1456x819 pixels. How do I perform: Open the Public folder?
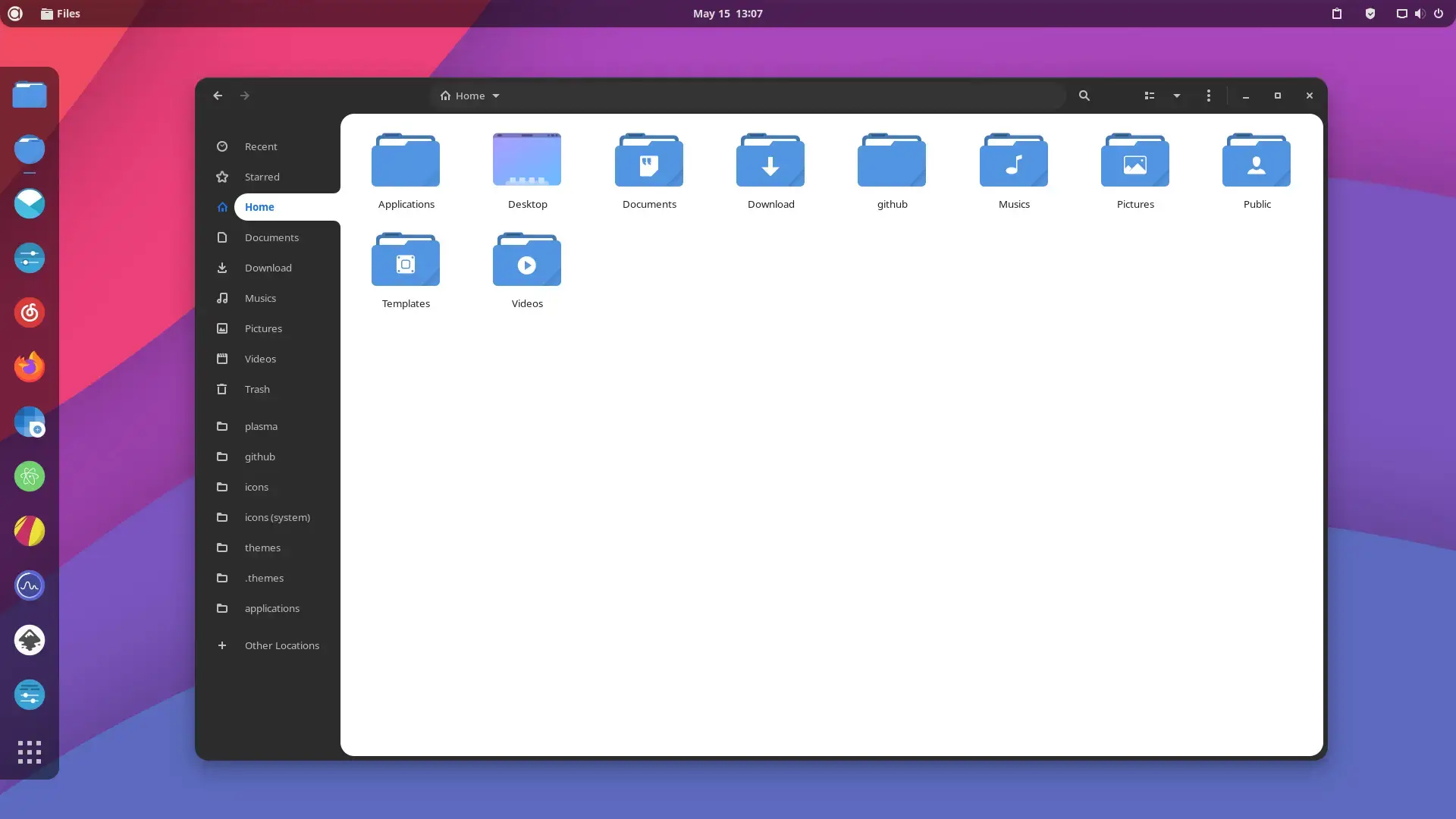1256,160
